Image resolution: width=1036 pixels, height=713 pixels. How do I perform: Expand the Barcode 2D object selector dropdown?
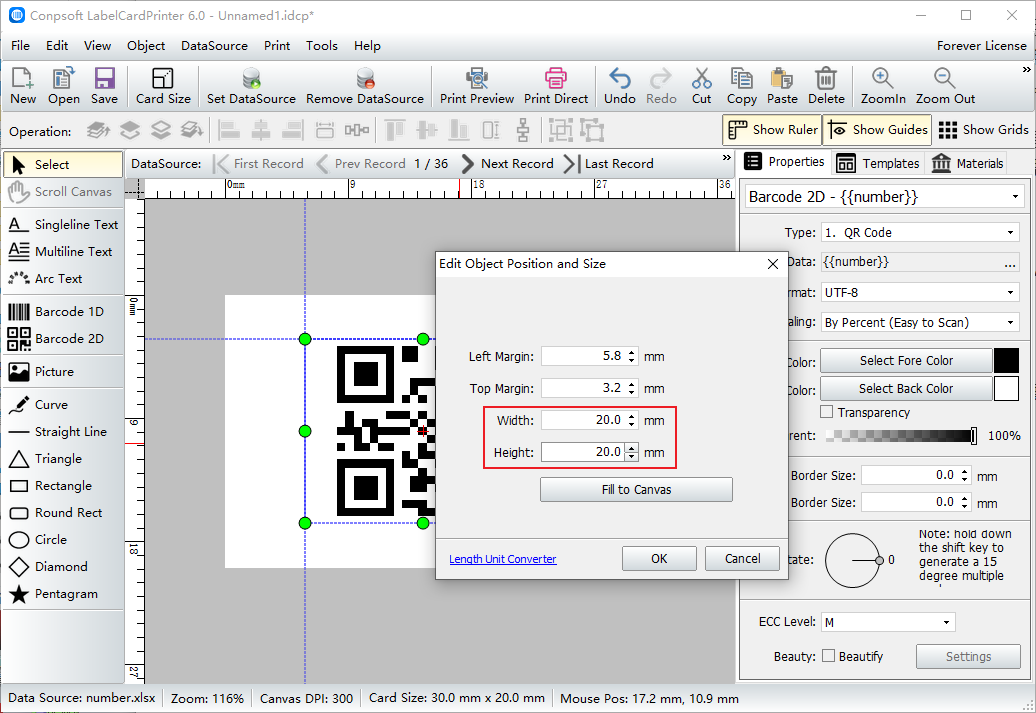click(1015, 197)
